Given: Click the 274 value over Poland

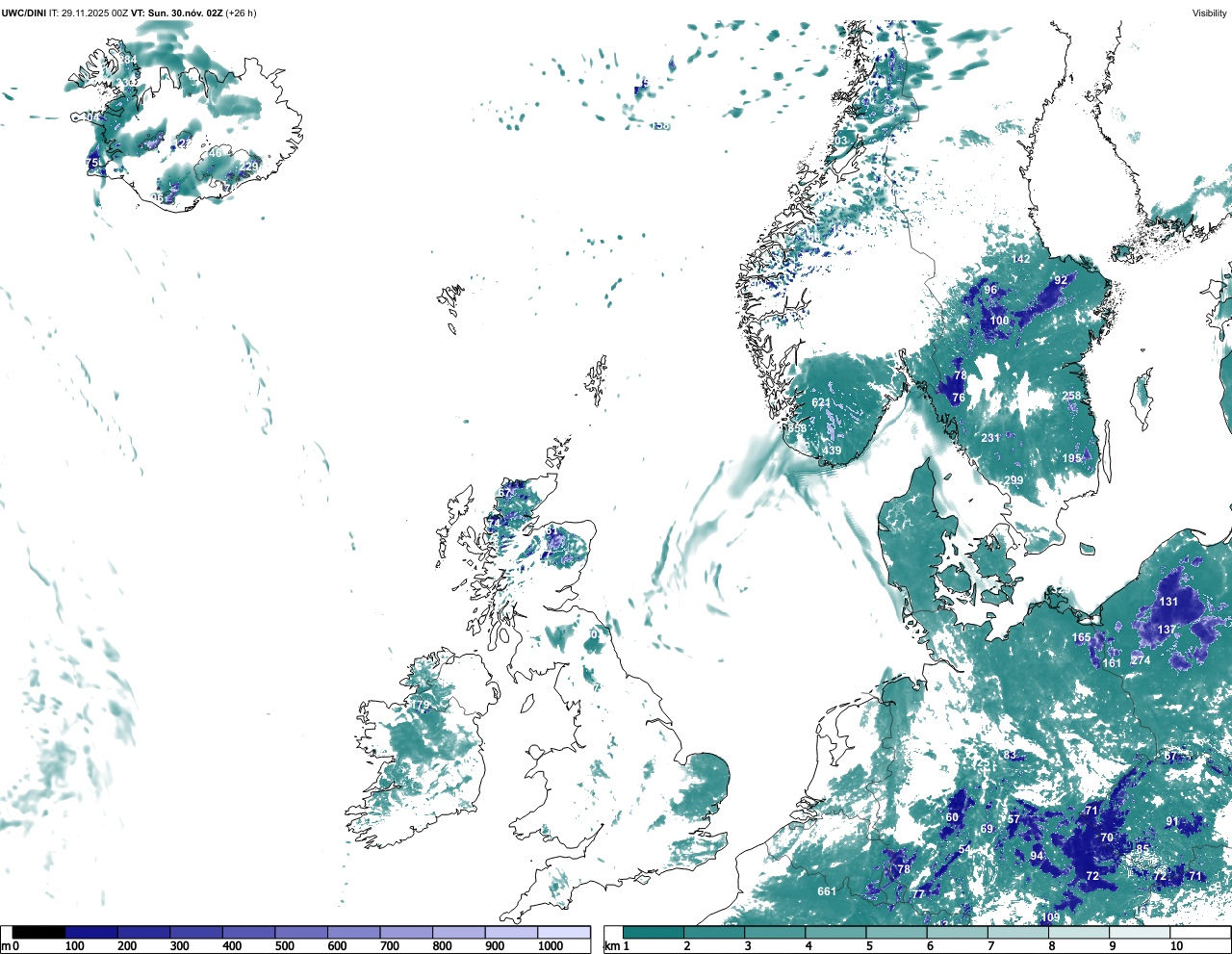Looking at the screenshot, I should pyautogui.click(x=1141, y=660).
